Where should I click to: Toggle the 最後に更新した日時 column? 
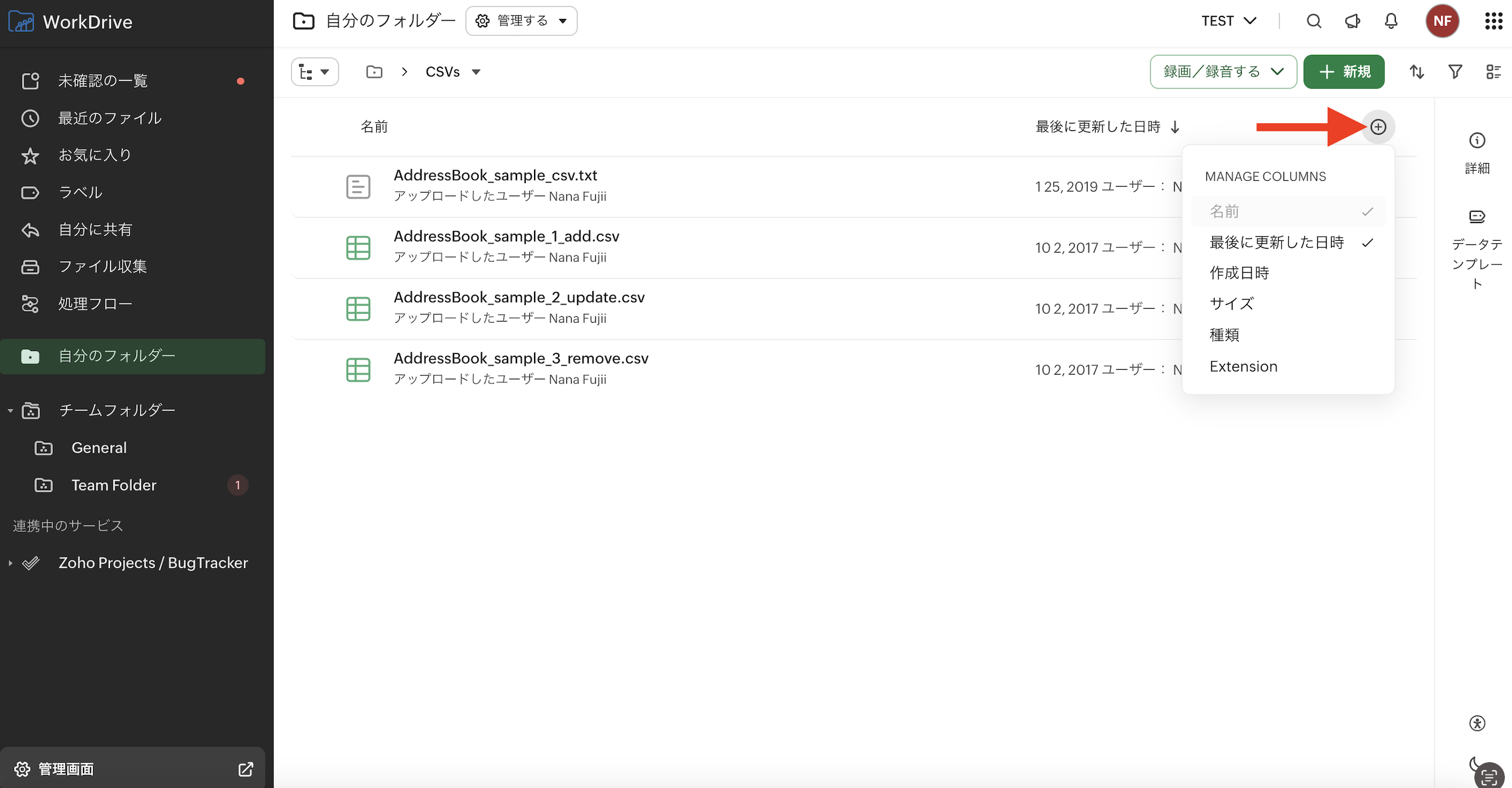1276,242
